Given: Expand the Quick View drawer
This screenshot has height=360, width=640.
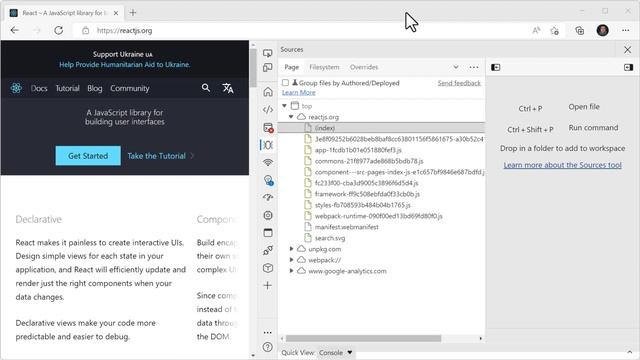Looking at the screenshot, I should coord(629,352).
